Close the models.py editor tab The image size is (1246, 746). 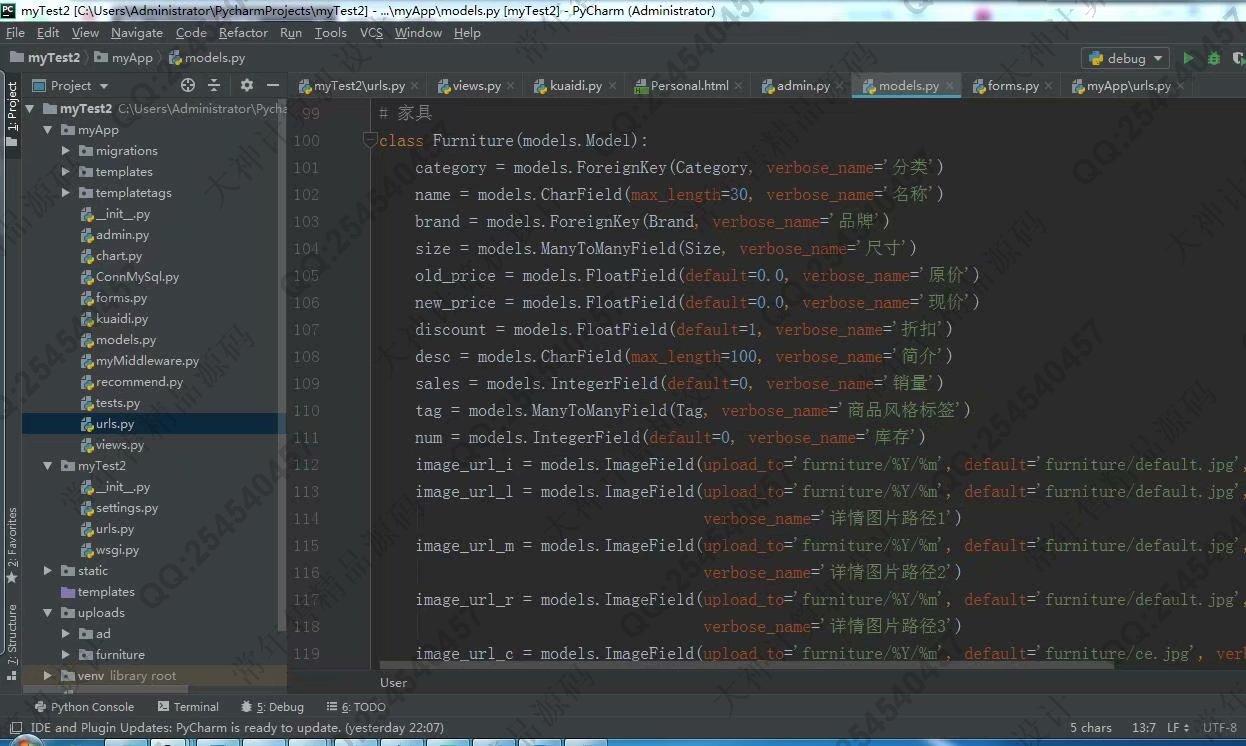[x=949, y=86]
